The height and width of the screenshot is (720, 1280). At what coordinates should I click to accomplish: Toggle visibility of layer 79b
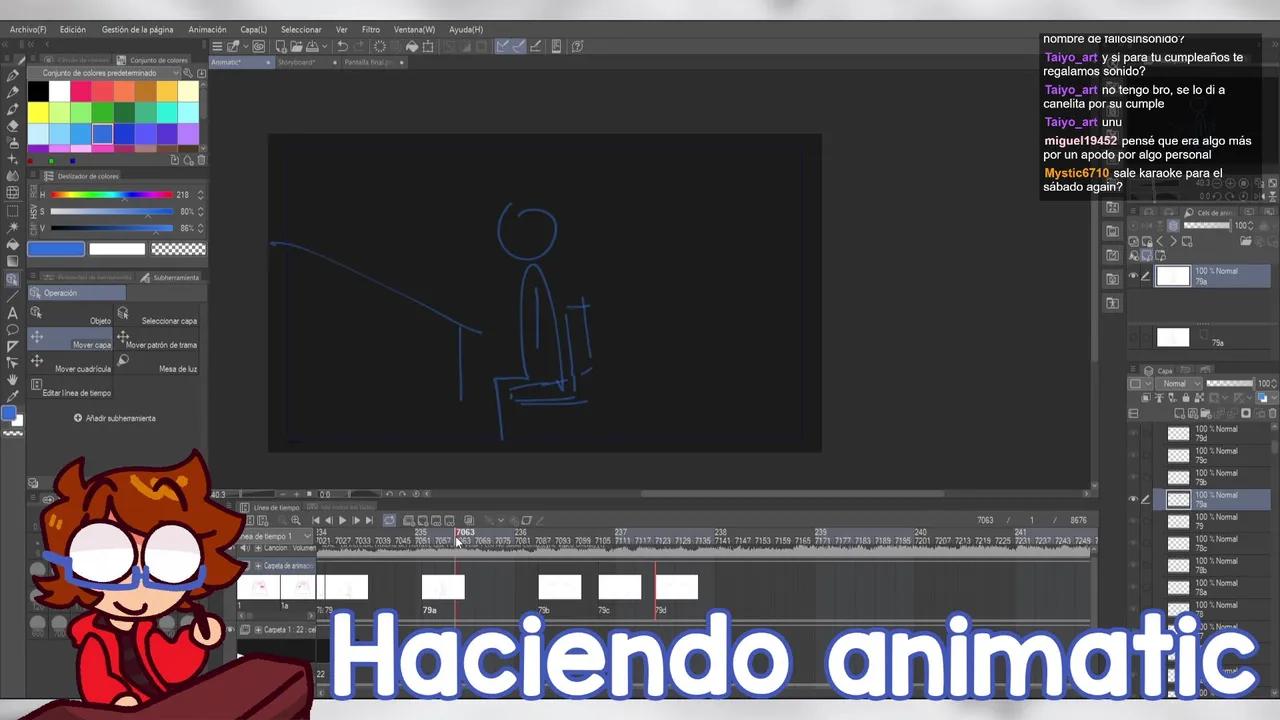pyautogui.click(x=1133, y=477)
